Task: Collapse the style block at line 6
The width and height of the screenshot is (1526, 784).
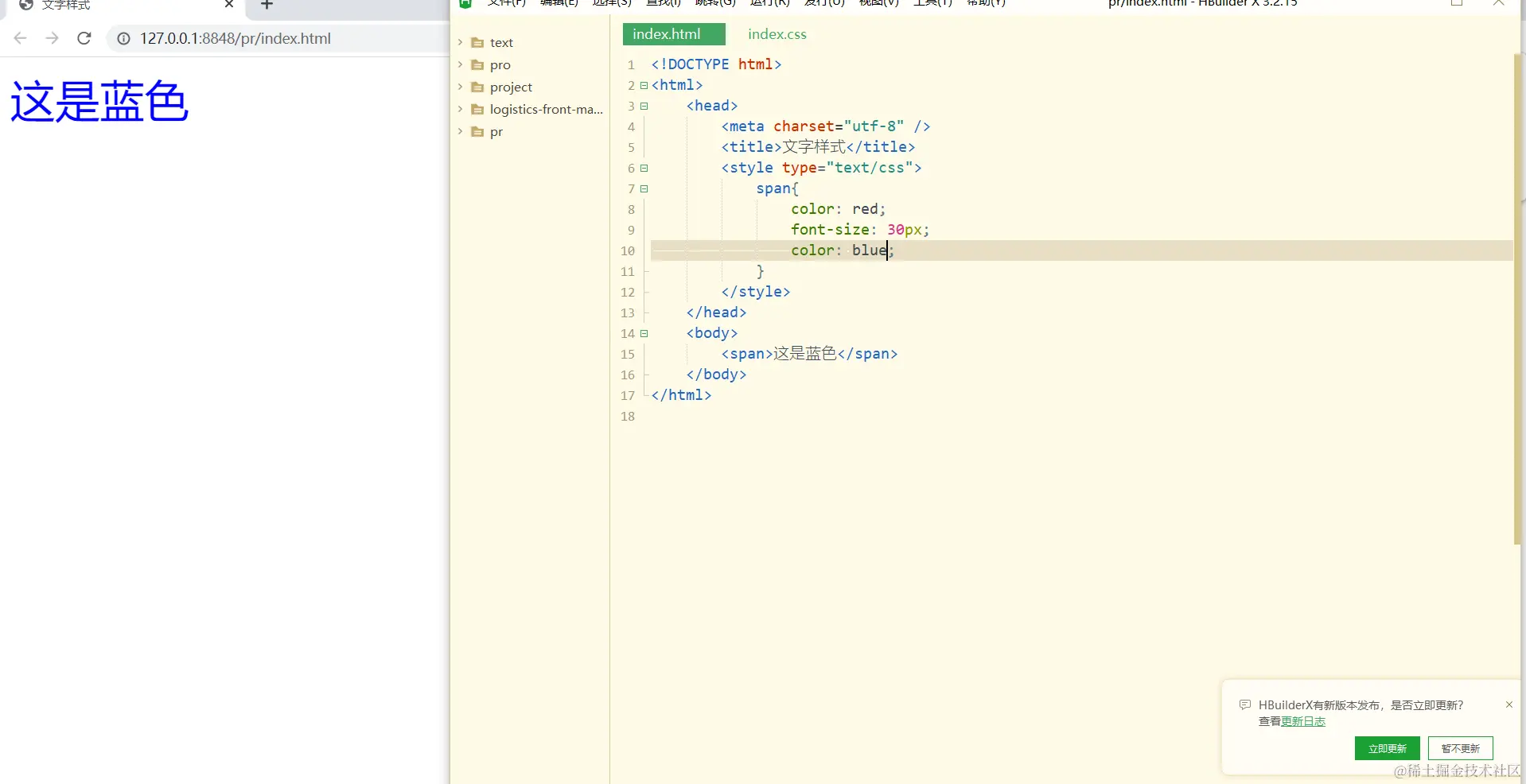Action: [644, 168]
